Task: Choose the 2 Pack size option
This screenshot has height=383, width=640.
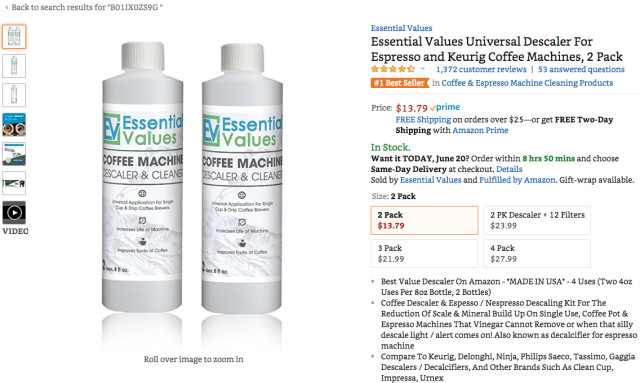Action: pos(424,220)
